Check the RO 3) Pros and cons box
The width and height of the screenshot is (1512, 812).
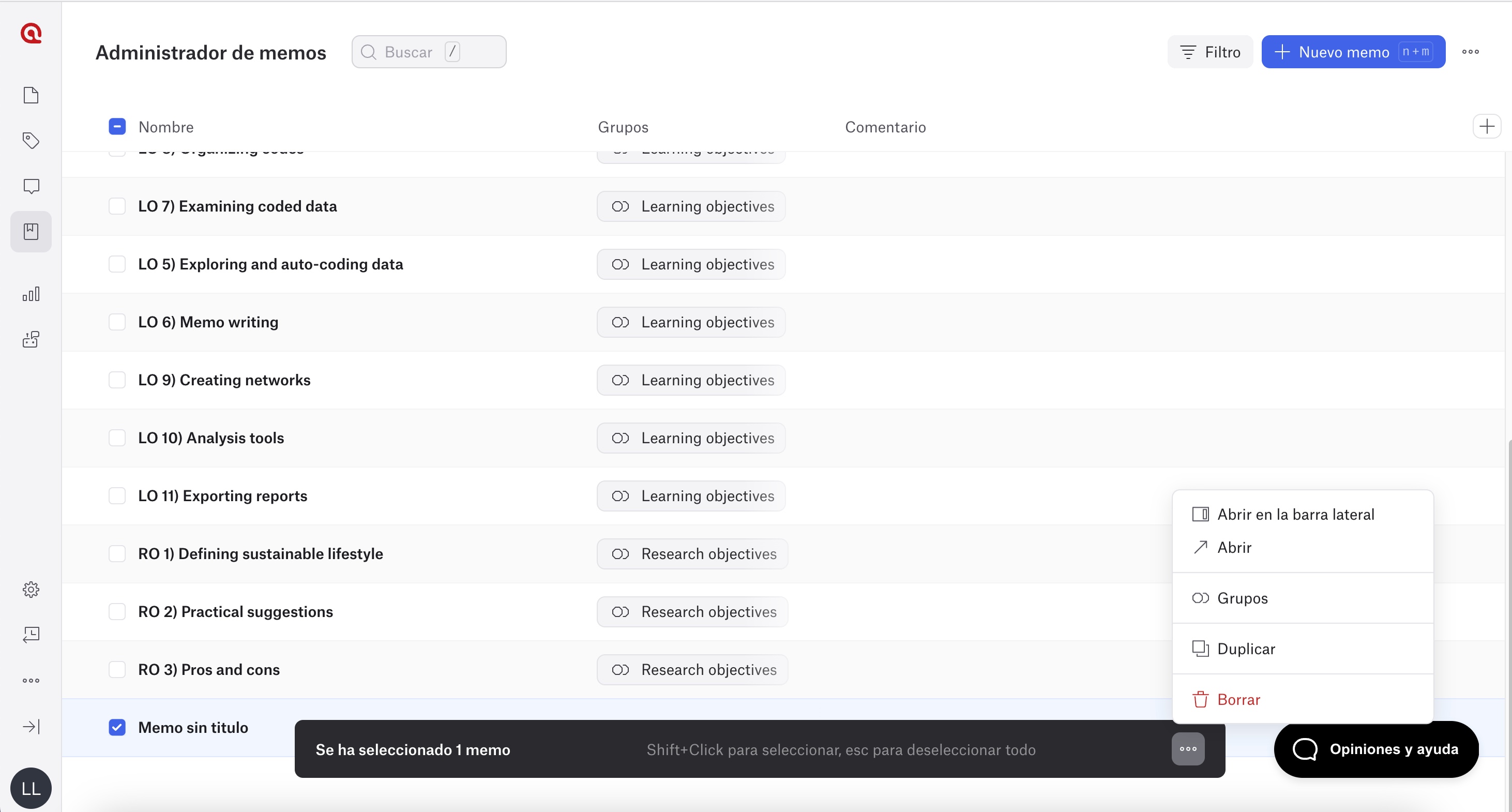click(117, 669)
